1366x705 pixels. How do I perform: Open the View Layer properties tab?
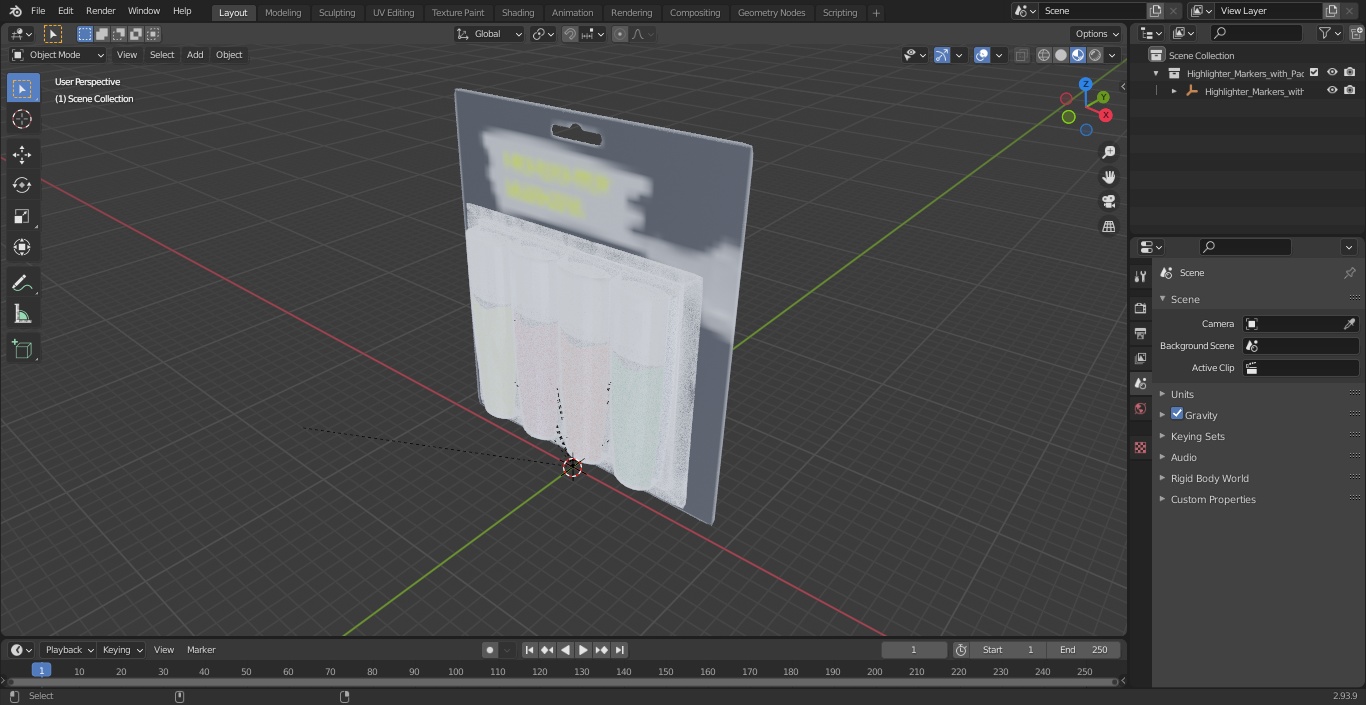[1140, 358]
